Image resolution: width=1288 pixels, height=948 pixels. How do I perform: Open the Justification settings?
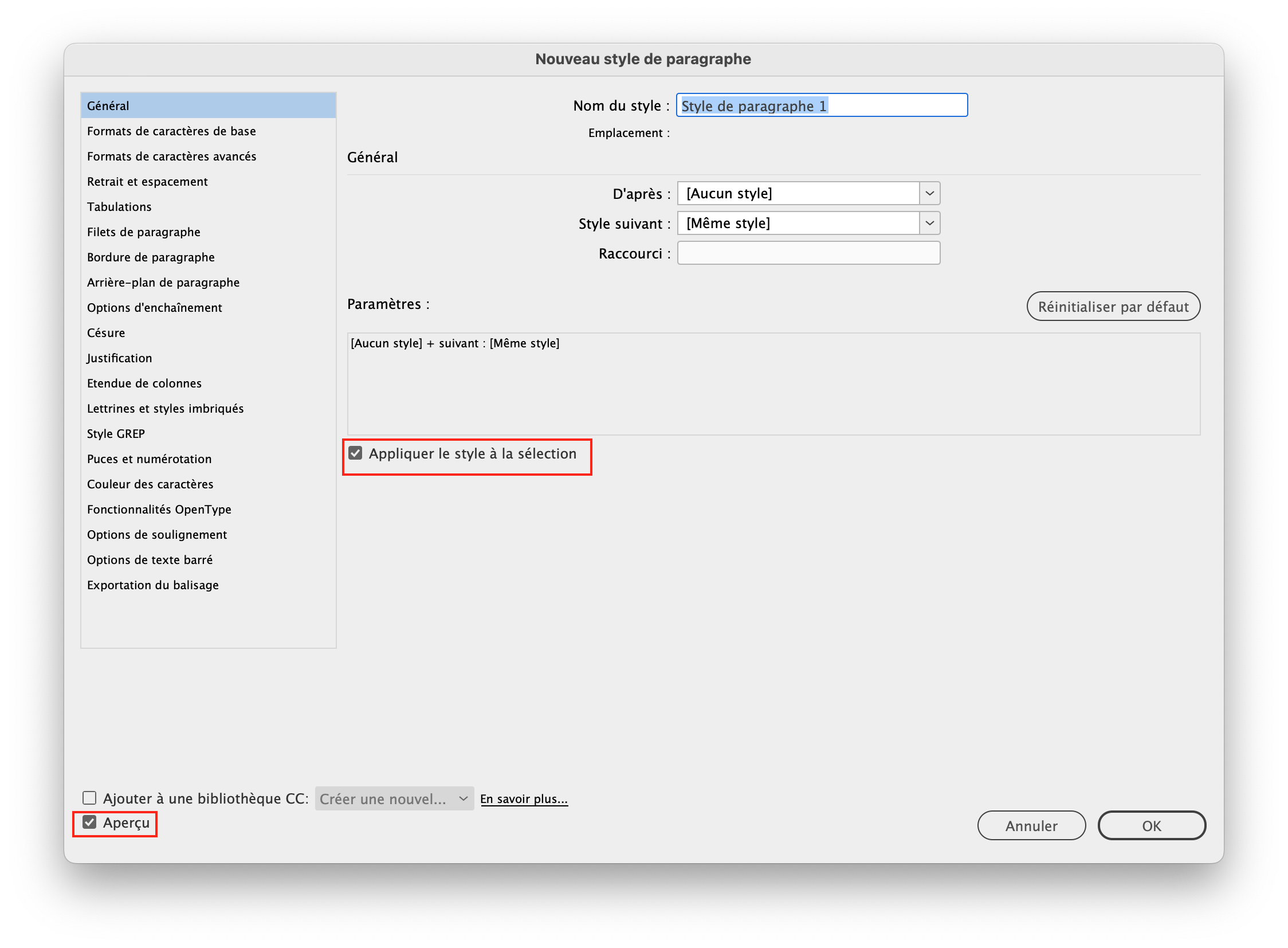pos(119,358)
